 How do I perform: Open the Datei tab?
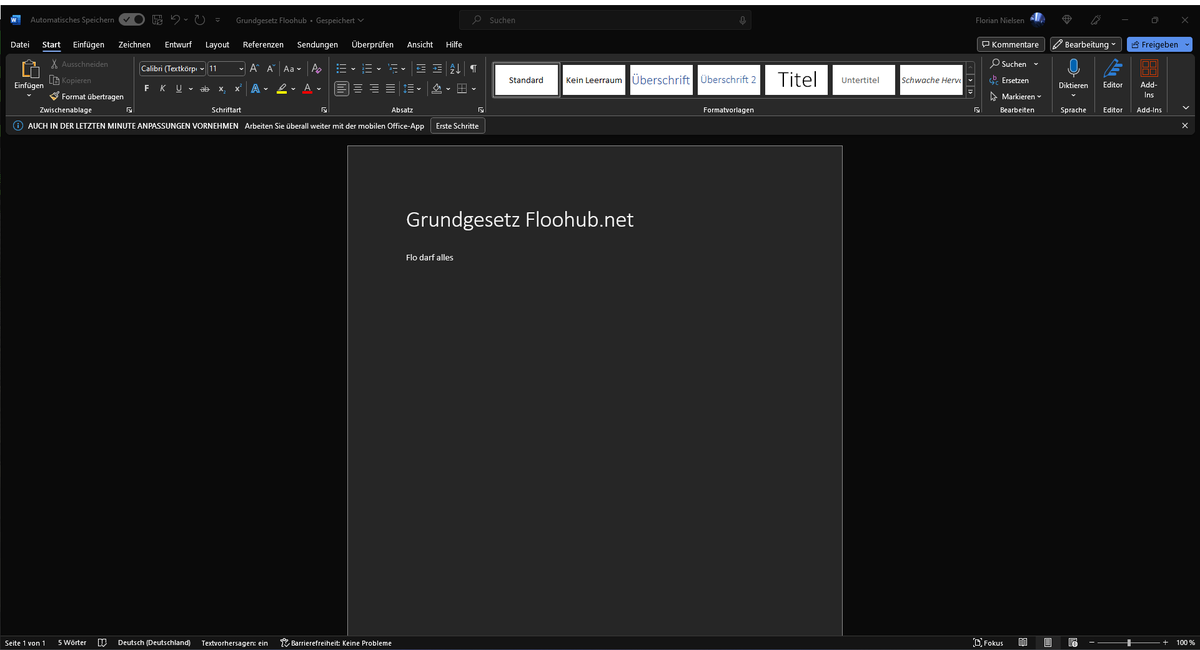click(20, 45)
